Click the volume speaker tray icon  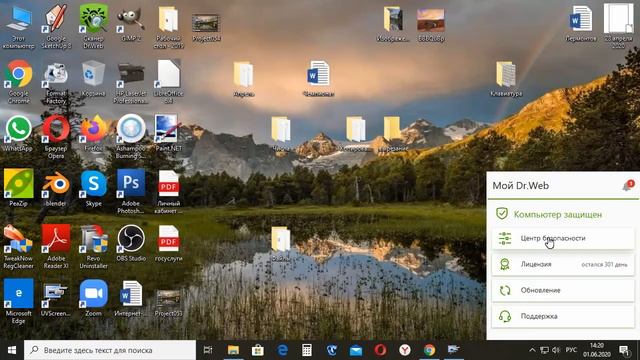(x=556, y=350)
